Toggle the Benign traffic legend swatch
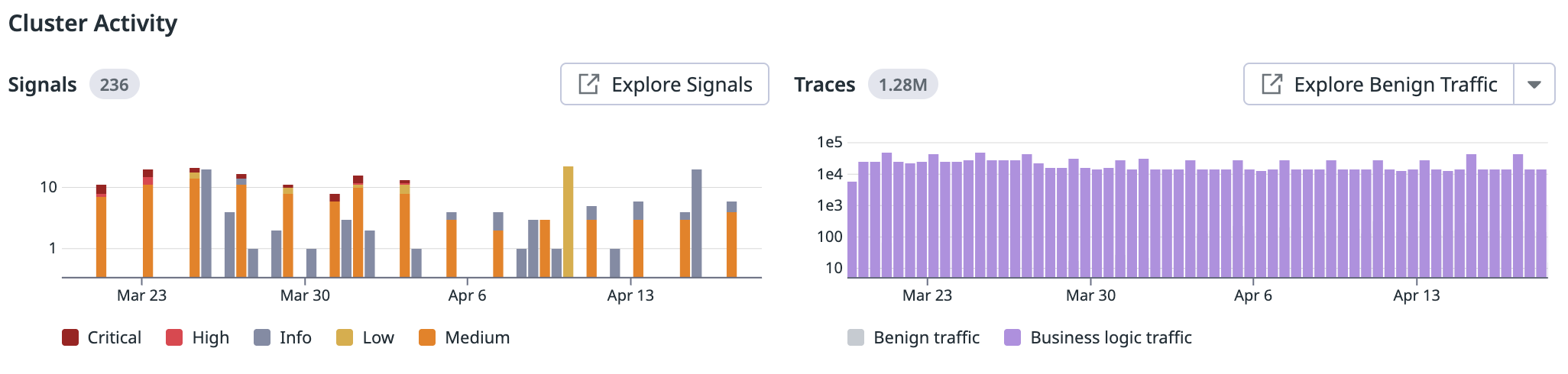 [856, 337]
